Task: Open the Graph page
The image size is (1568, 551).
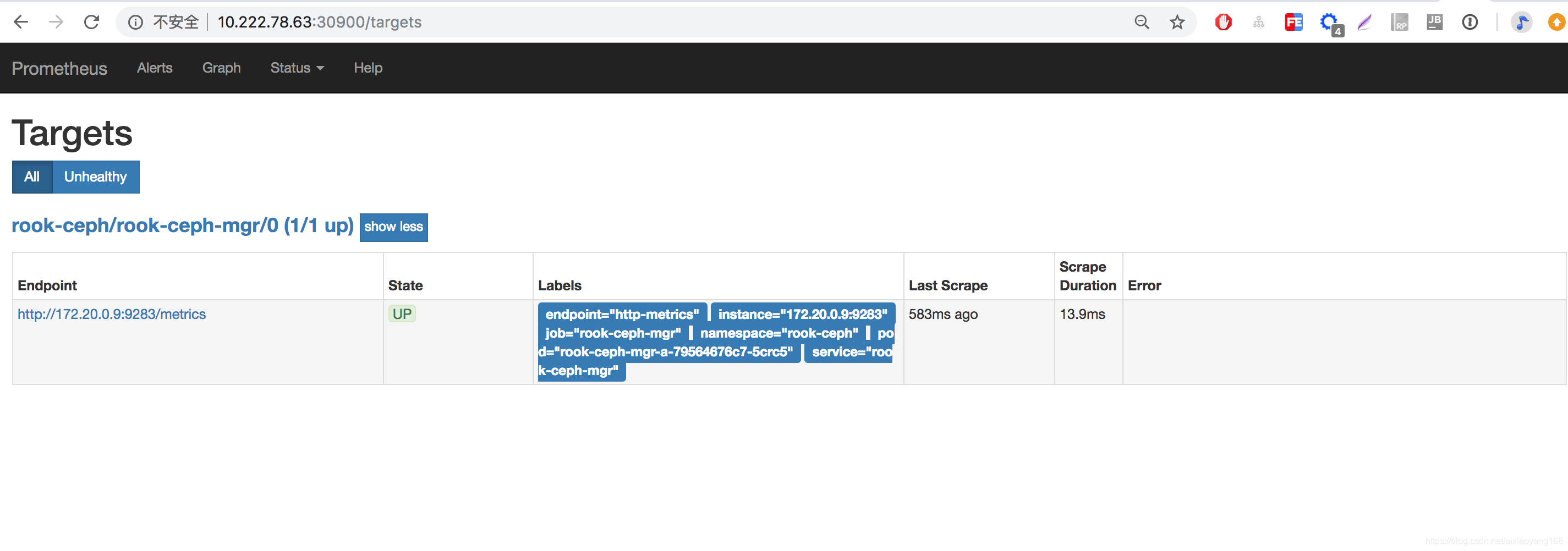Action: pos(222,68)
